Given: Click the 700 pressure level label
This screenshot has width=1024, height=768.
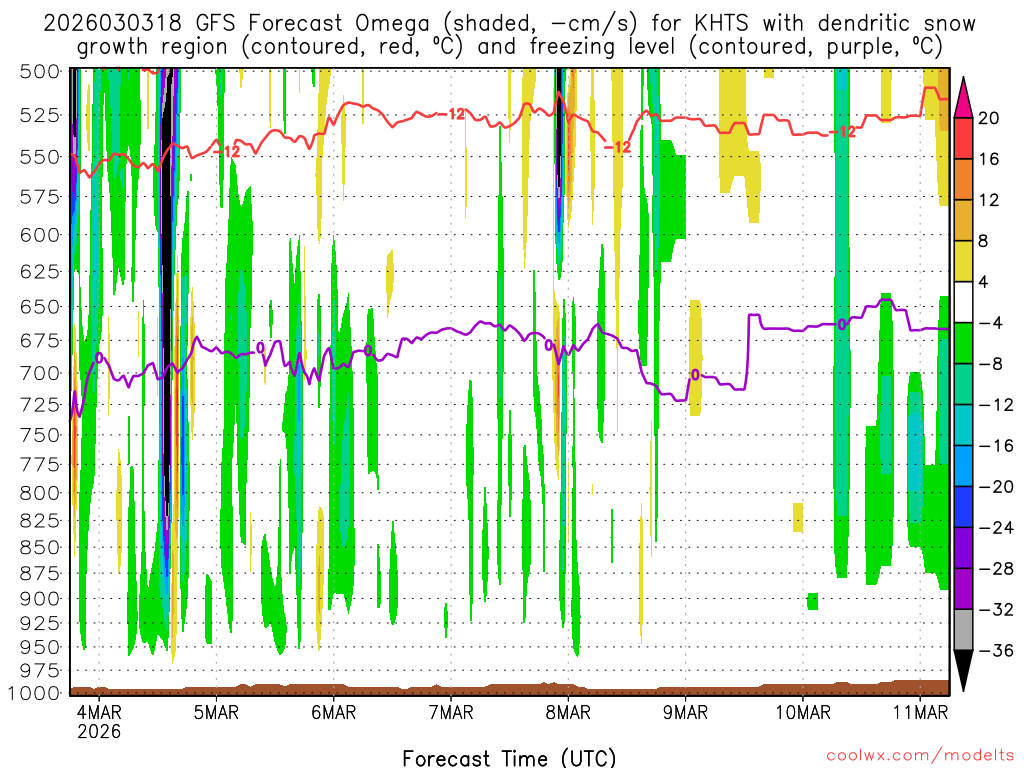Looking at the screenshot, I should 40,374.
